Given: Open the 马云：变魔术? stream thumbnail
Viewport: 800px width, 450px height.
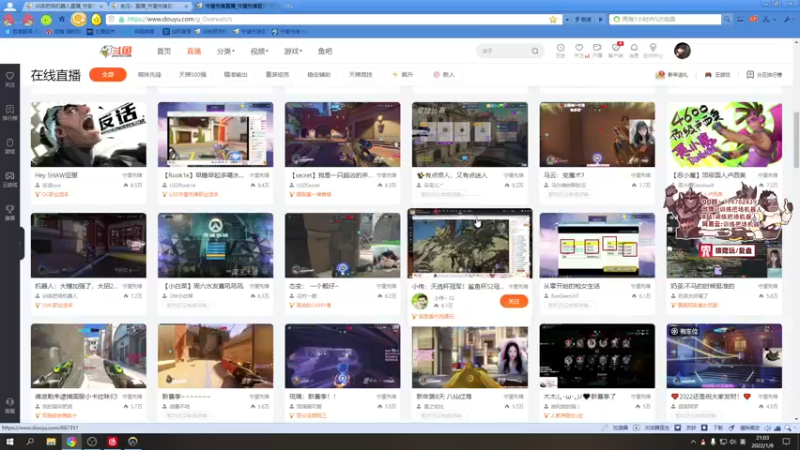Looking at the screenshot, I should coord(597,134).
